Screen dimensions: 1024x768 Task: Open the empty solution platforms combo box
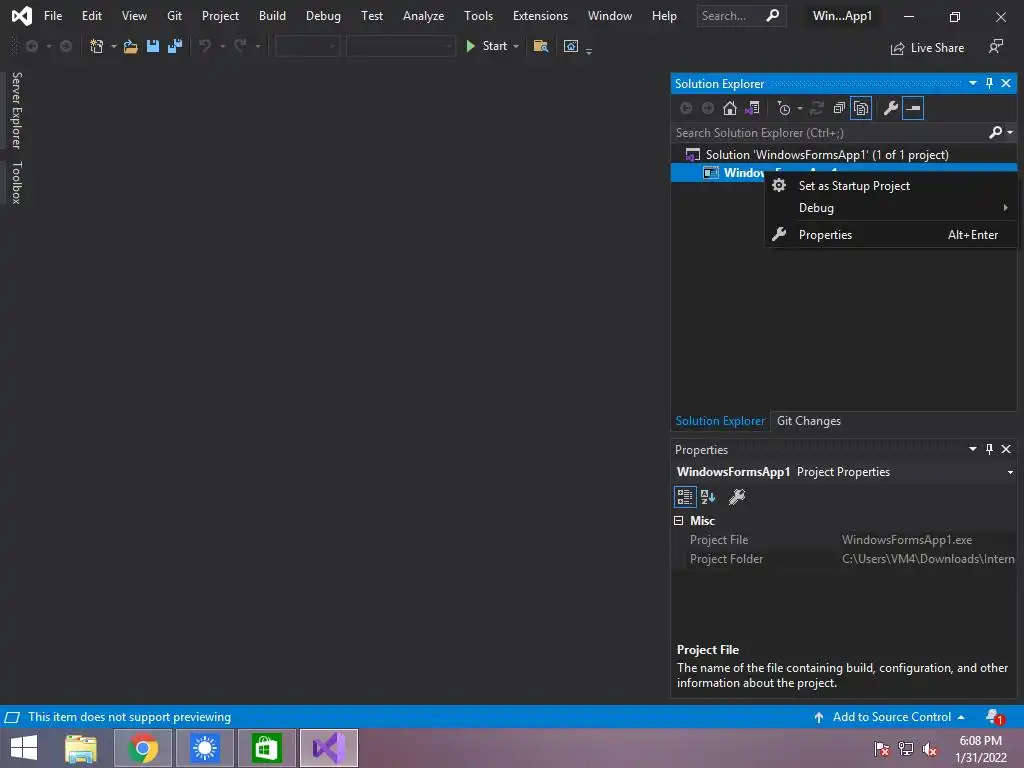coord(400,46)
